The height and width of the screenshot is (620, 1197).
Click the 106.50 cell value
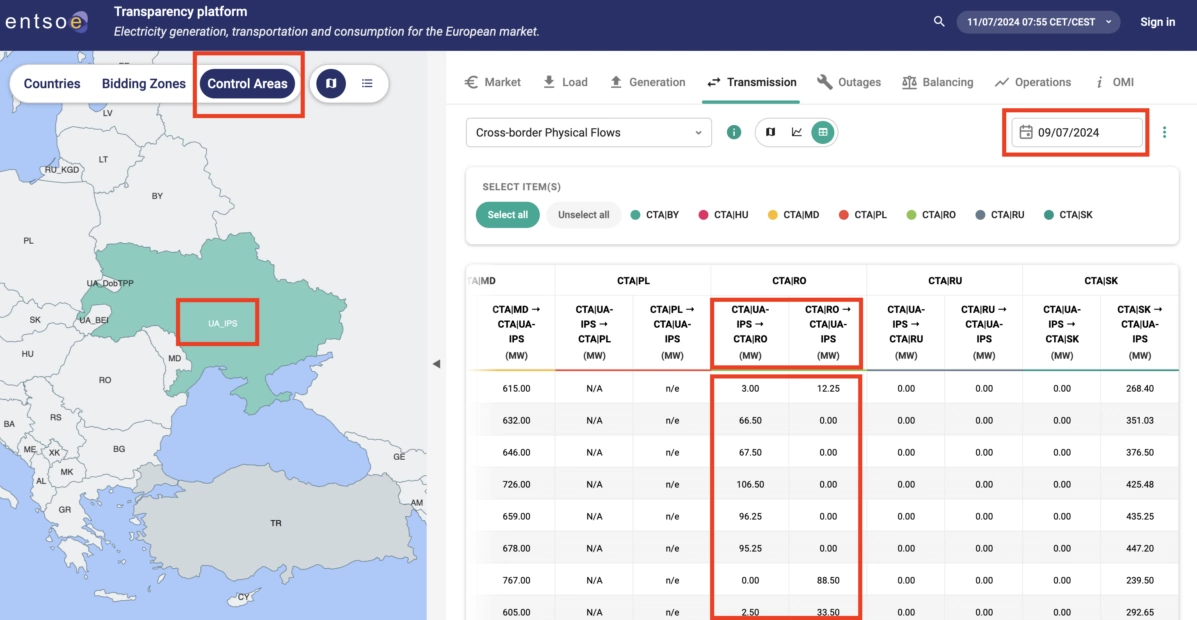750,485
